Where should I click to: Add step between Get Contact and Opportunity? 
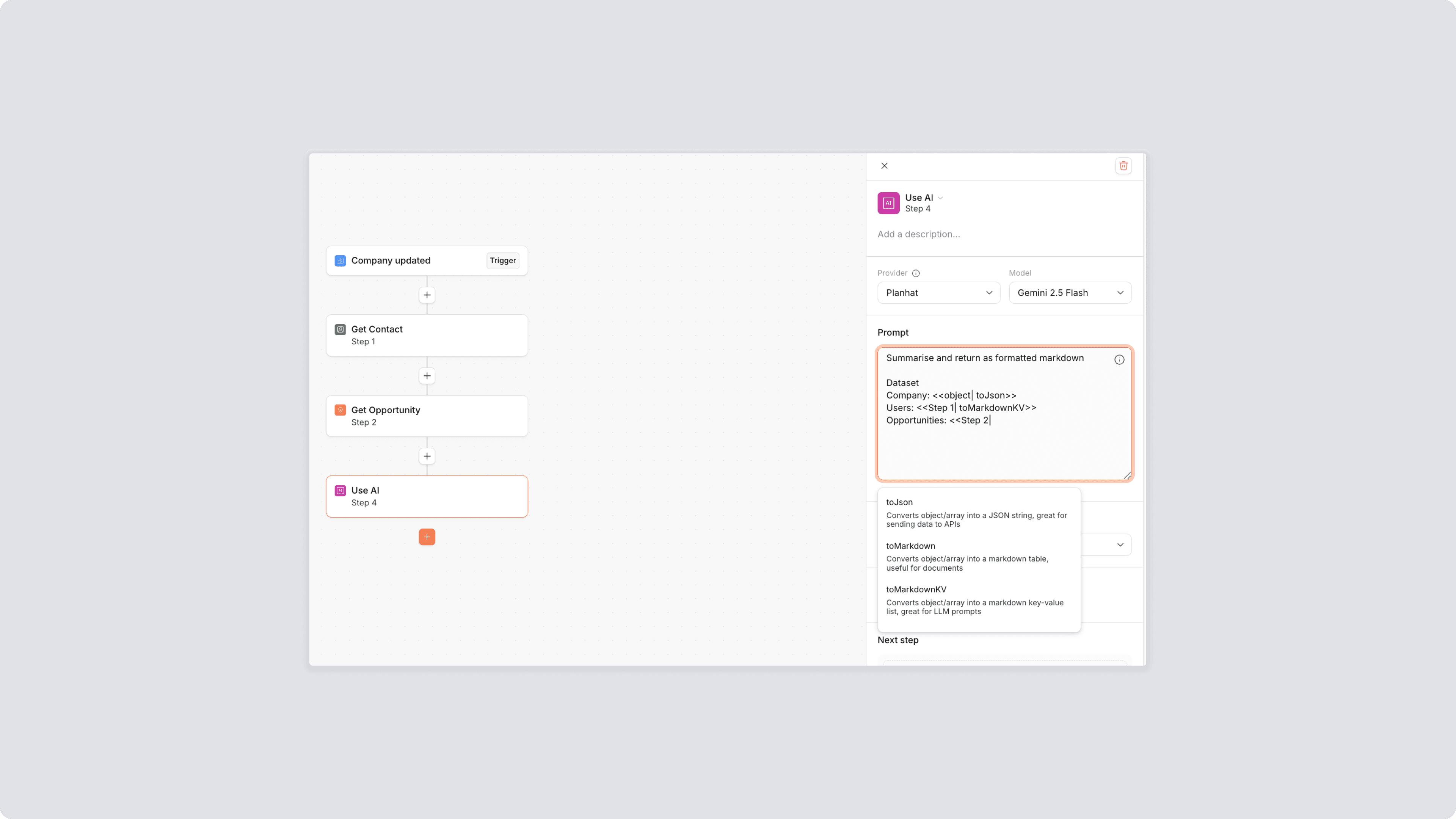coord(427,376)
